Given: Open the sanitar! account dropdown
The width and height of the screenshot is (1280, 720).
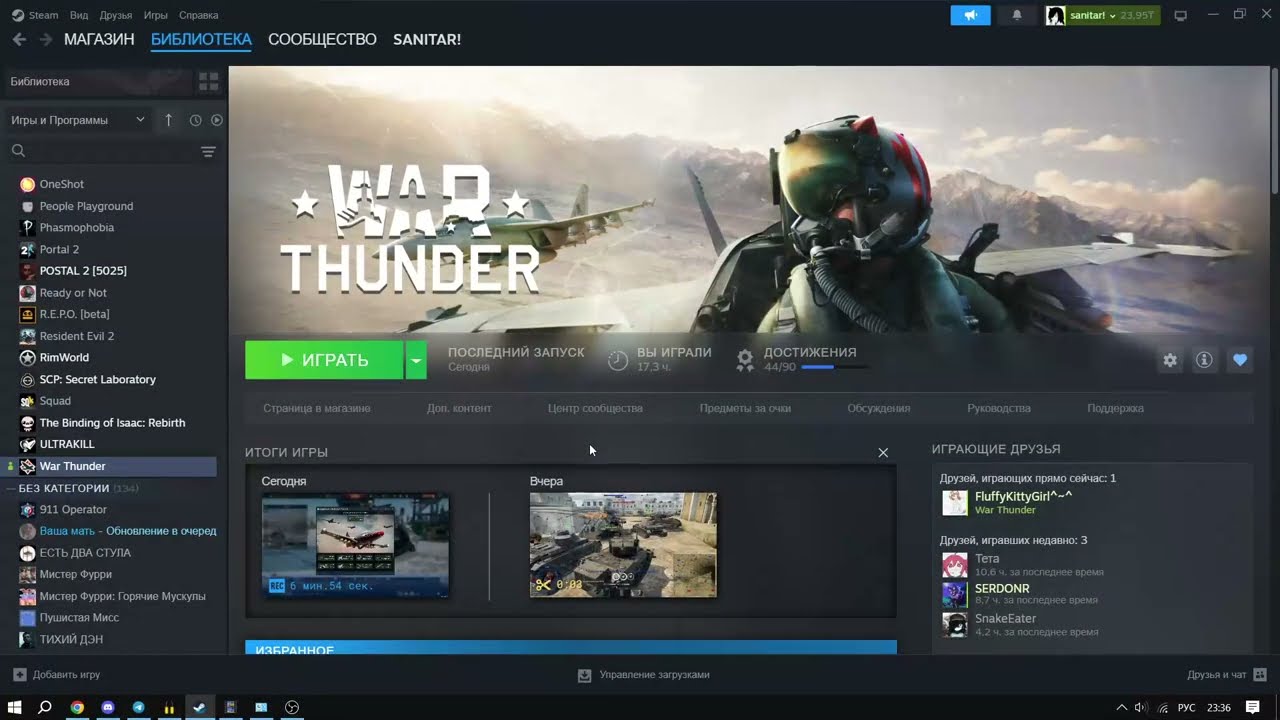Looking at the screenshot, I should tap(1102, 15).
